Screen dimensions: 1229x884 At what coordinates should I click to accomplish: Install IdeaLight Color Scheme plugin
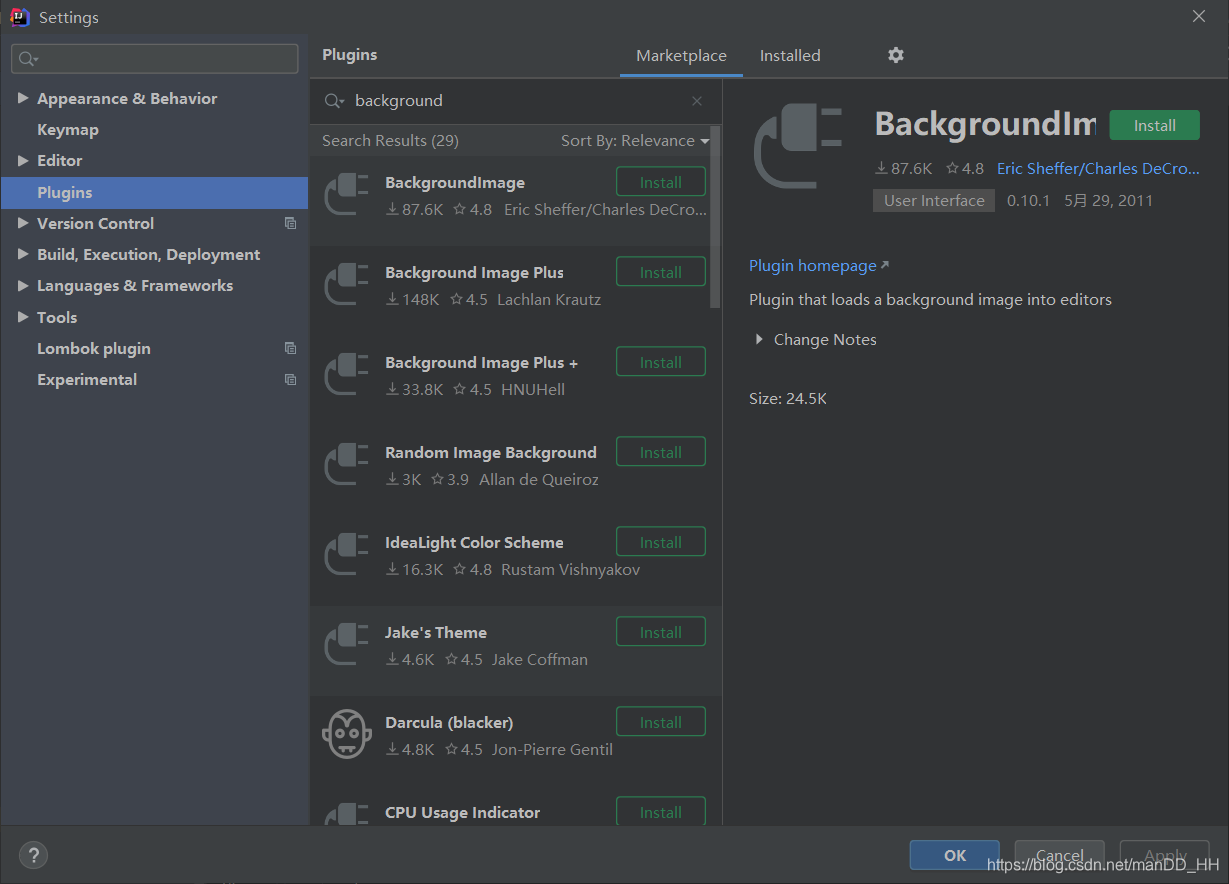point(661,542)
